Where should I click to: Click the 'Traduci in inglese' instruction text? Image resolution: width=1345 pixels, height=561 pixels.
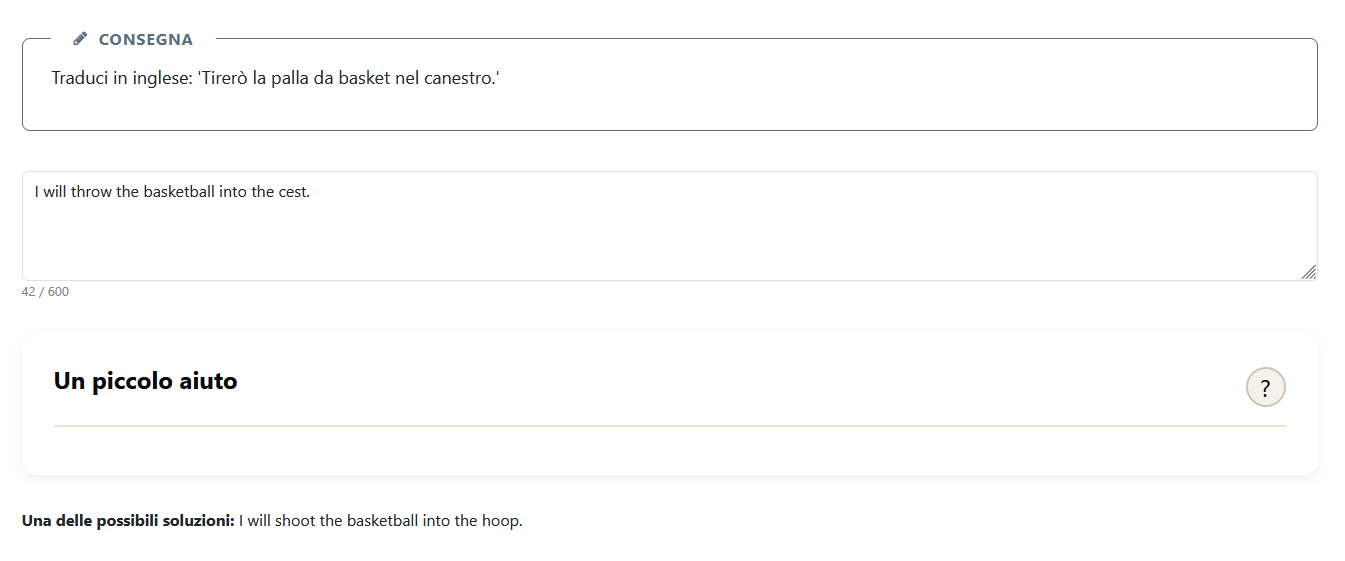[x=120, y=78]
